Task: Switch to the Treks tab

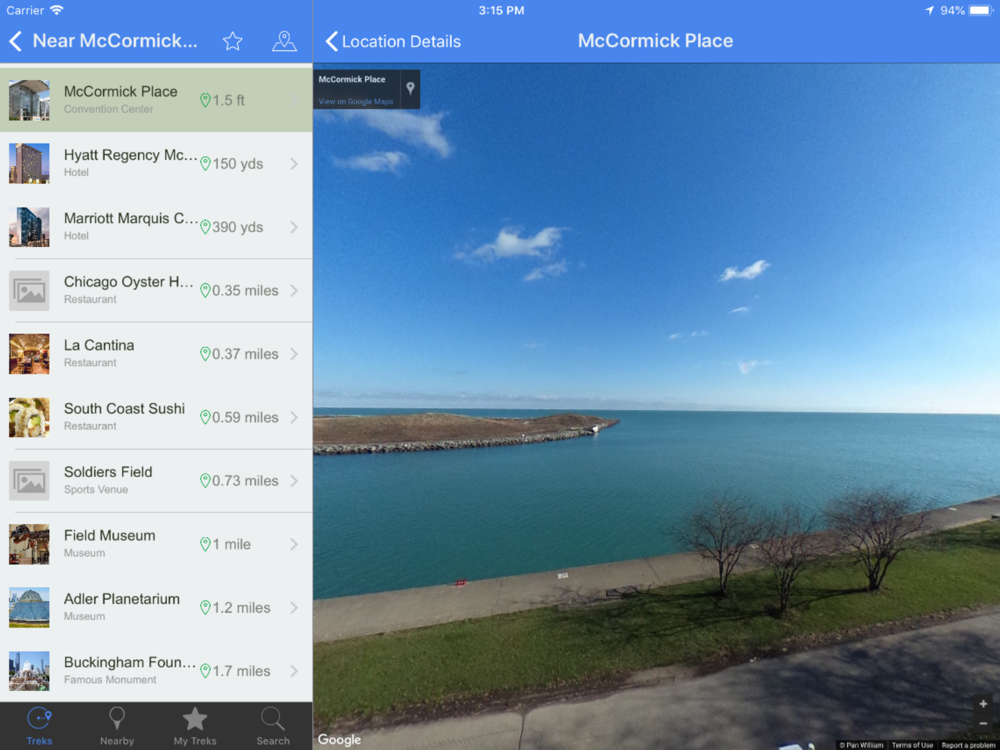Action: [x=39, y=726]
